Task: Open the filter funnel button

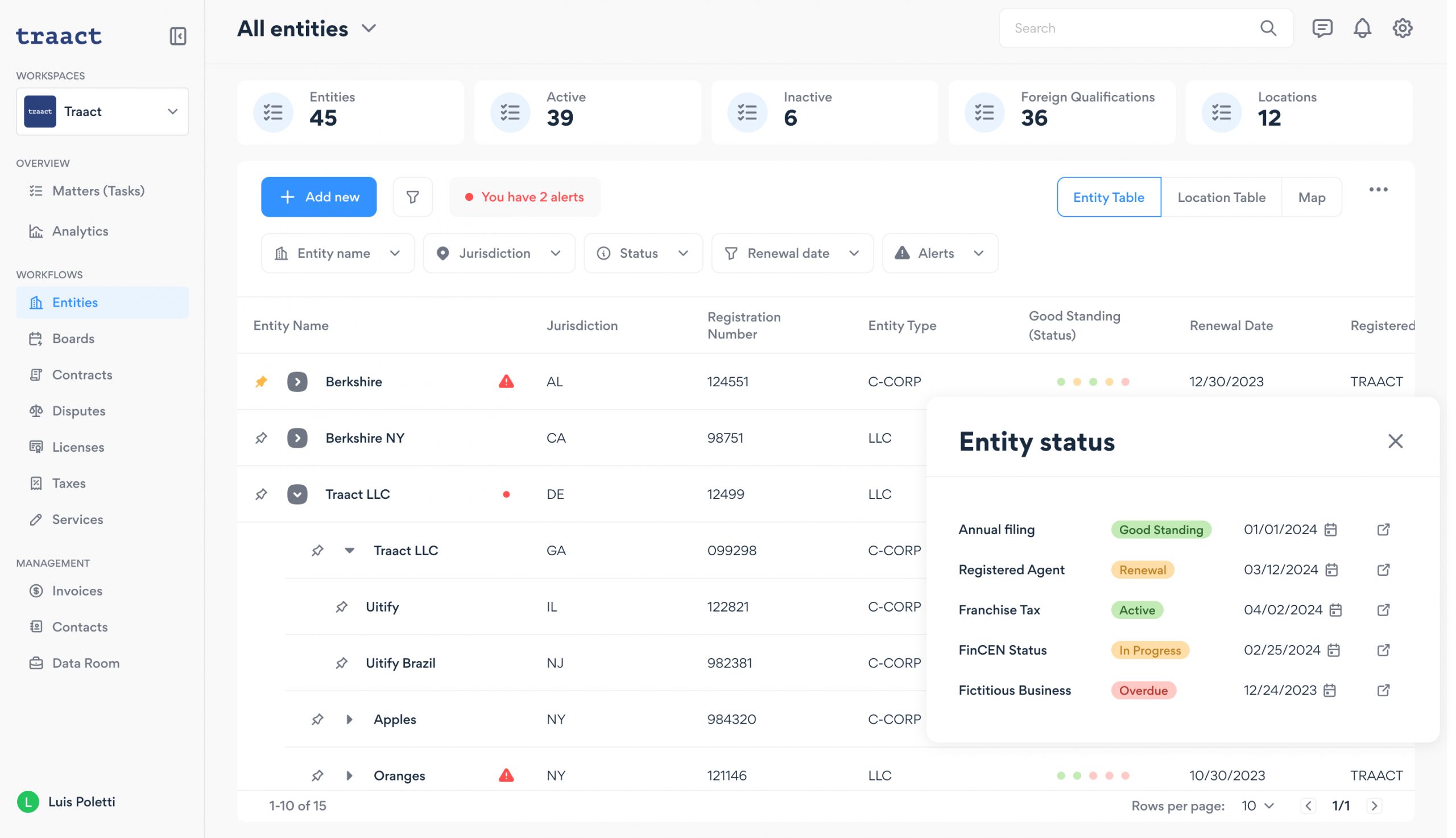Action: click(412, 197)
